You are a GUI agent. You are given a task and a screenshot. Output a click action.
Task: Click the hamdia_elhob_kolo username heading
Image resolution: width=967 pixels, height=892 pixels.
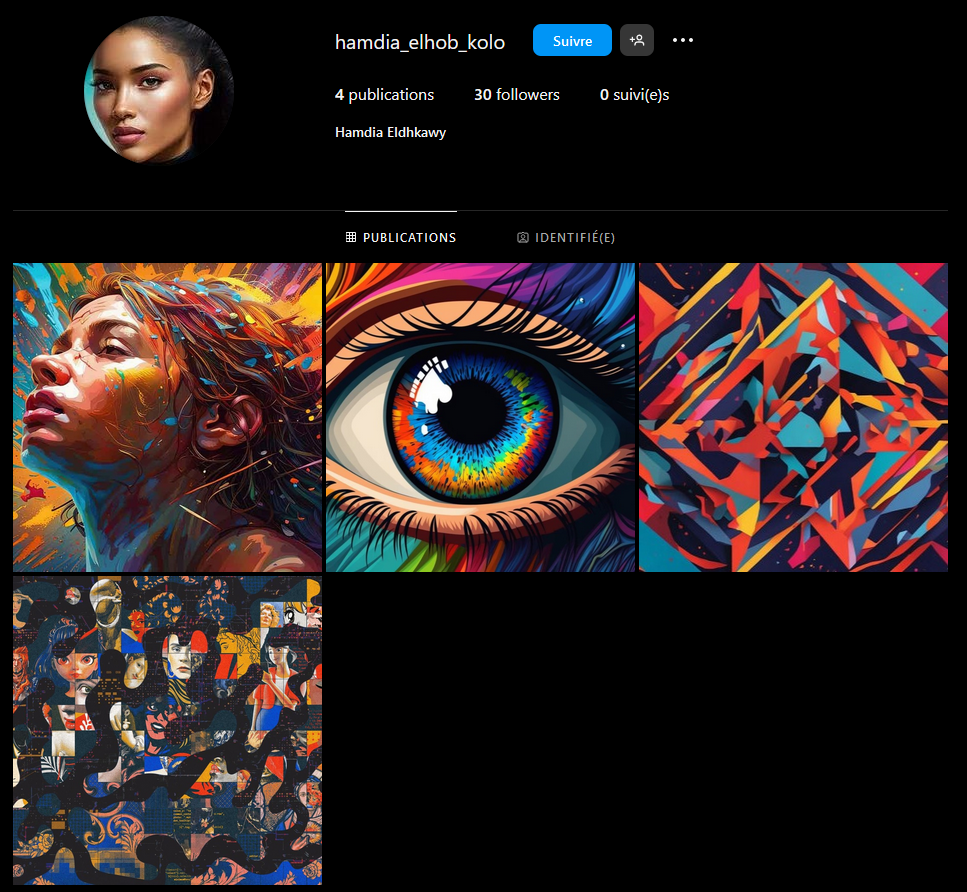tap(420, 42)
